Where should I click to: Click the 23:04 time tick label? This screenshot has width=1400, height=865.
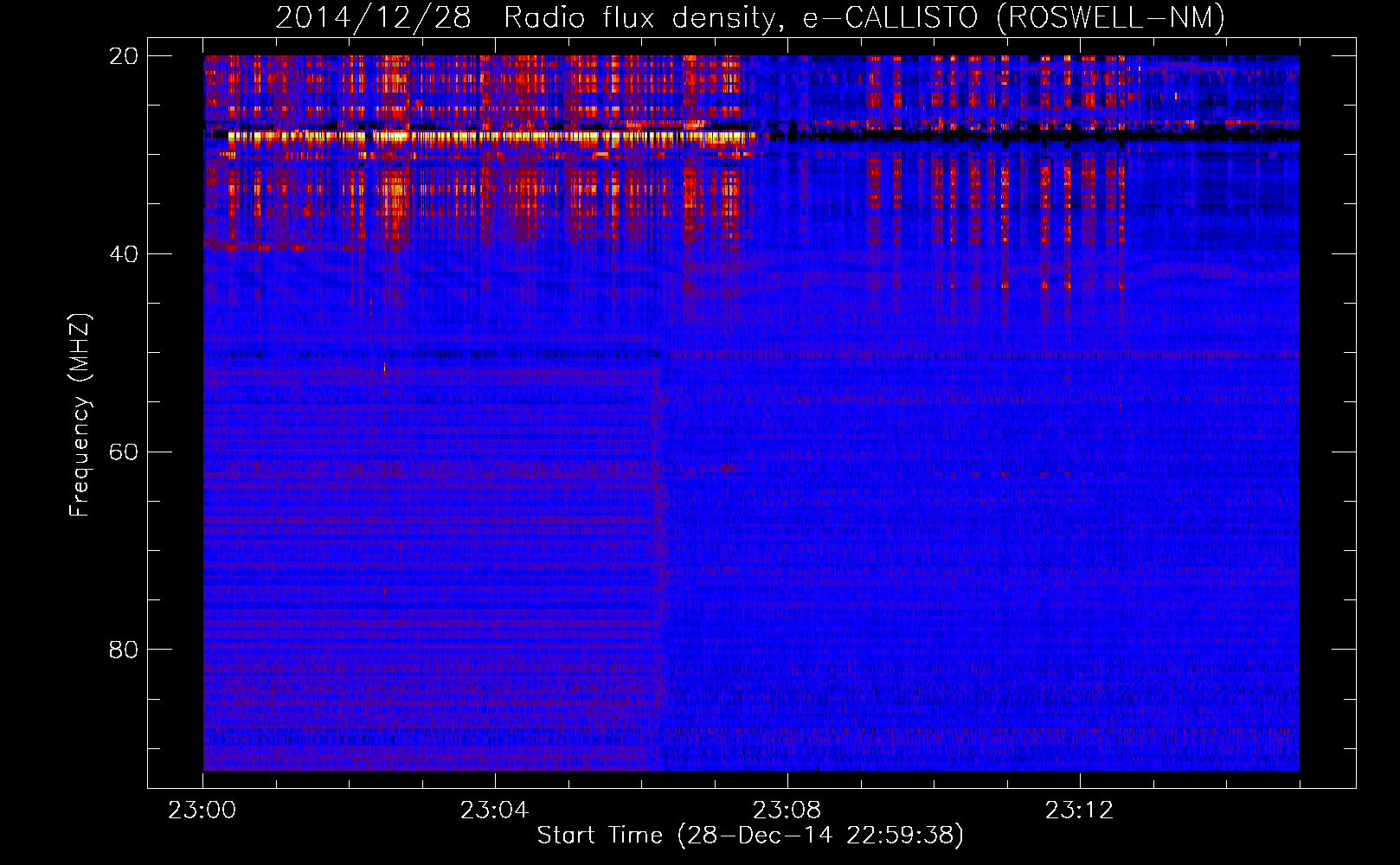494,811
